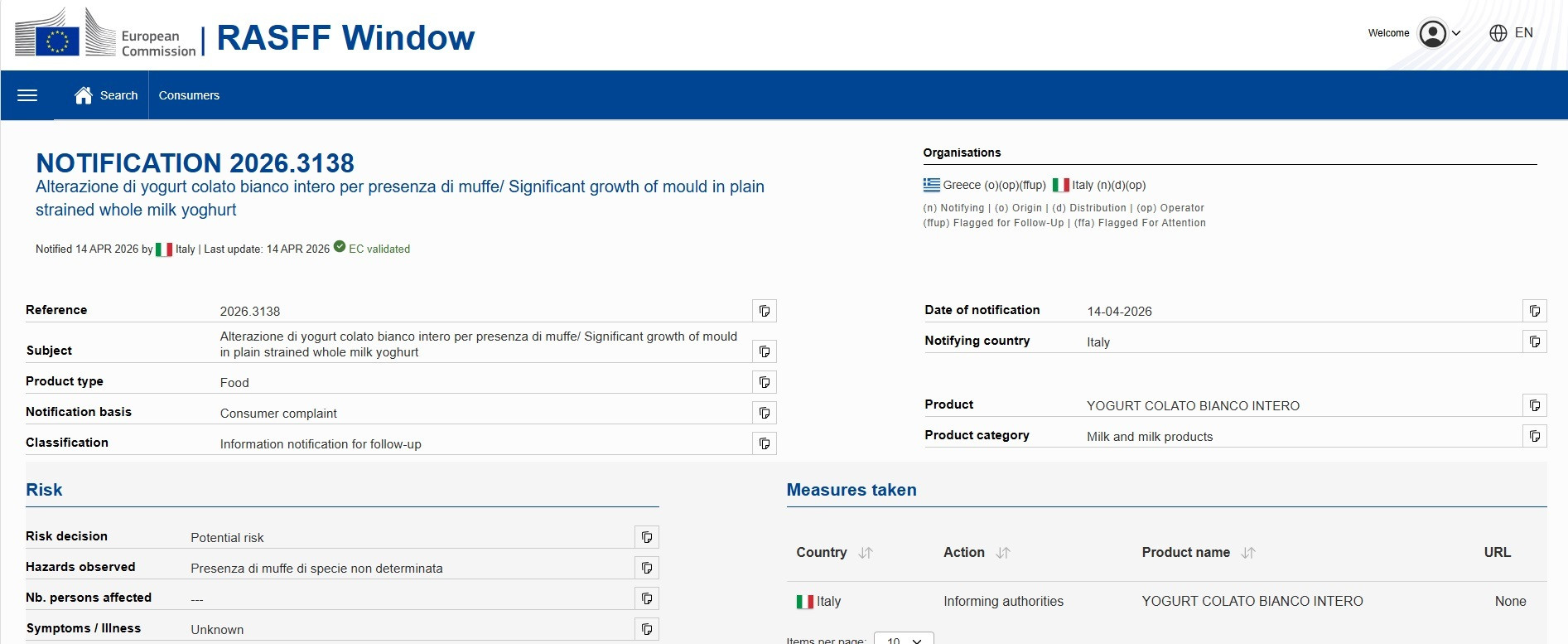Image resolution: width=1568 pixels, height=644 pixels.
Task: Switch language via EN label
Action: tap(1524, 33)
